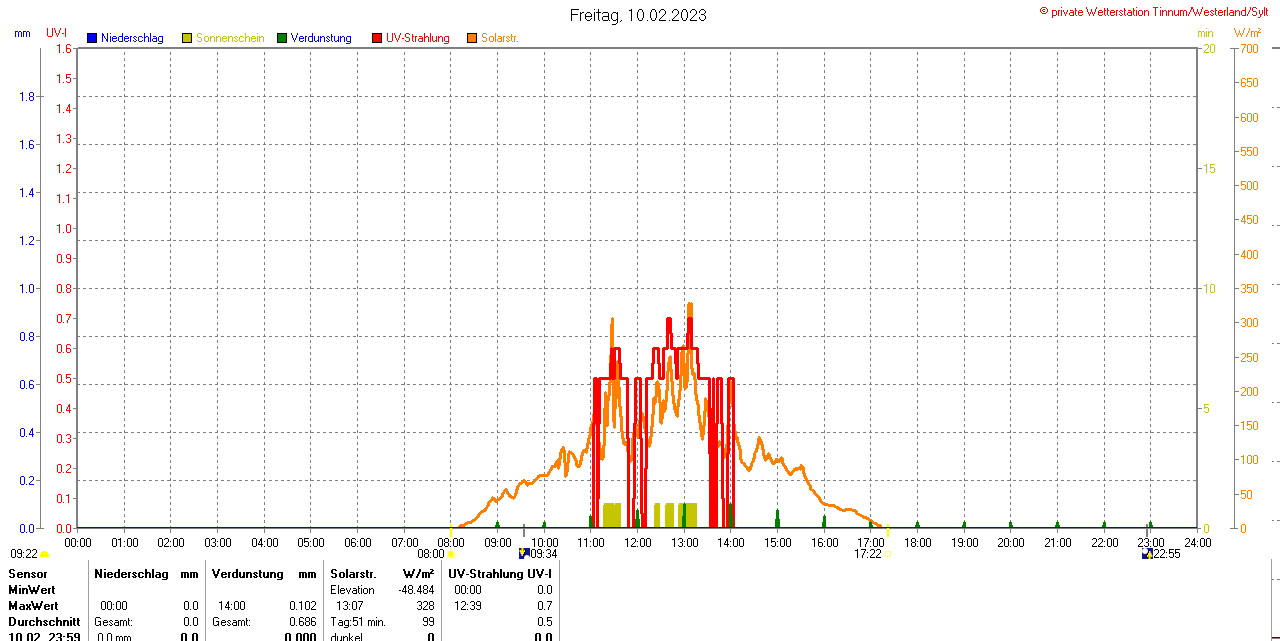Click the red UV-Strahlung legend square
This screenshot has width=1280, height=641.
(377, 38)
